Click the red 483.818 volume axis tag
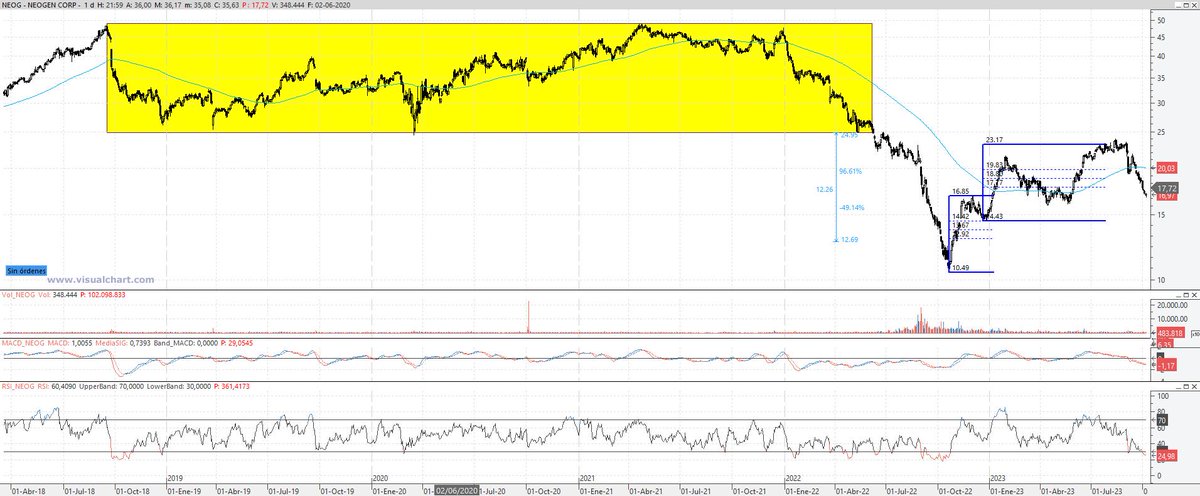1200x496 pixels. pyautogui.click(x=1170, y=331)
